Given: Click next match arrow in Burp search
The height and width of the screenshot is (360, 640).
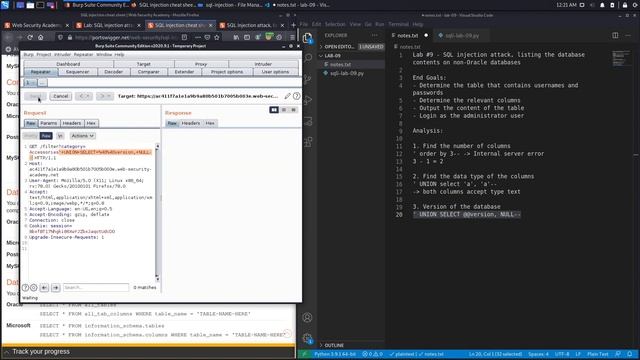Looking at the screenshot, I should (56, 287).
